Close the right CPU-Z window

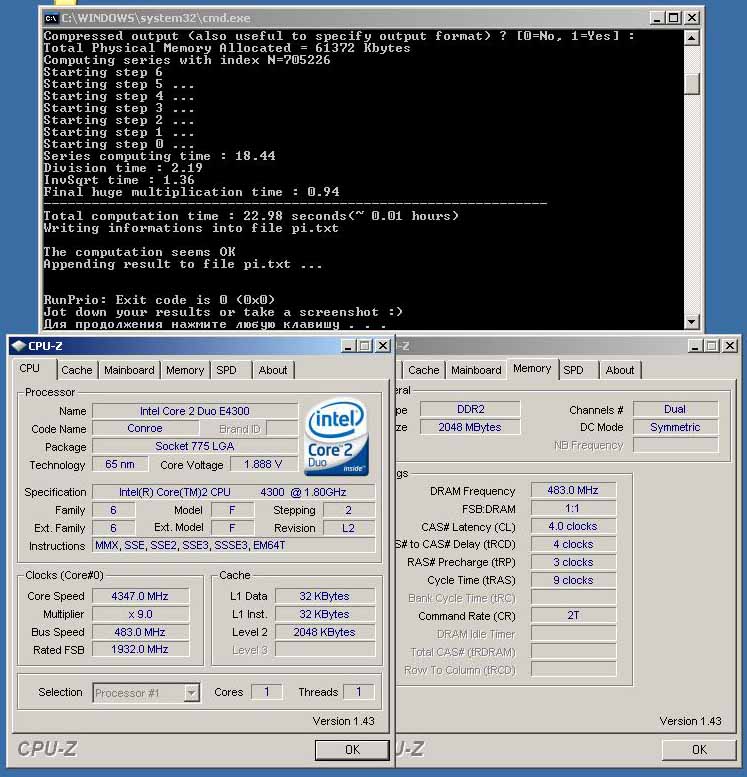coord(730,346)
